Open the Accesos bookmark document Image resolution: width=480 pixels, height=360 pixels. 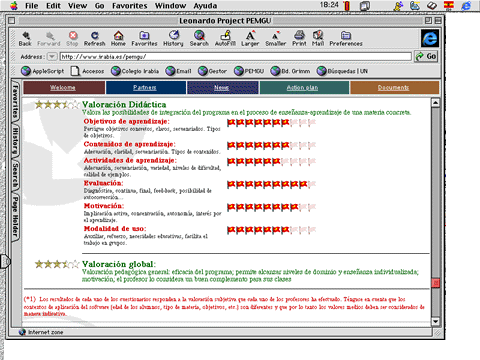point(88,71)
